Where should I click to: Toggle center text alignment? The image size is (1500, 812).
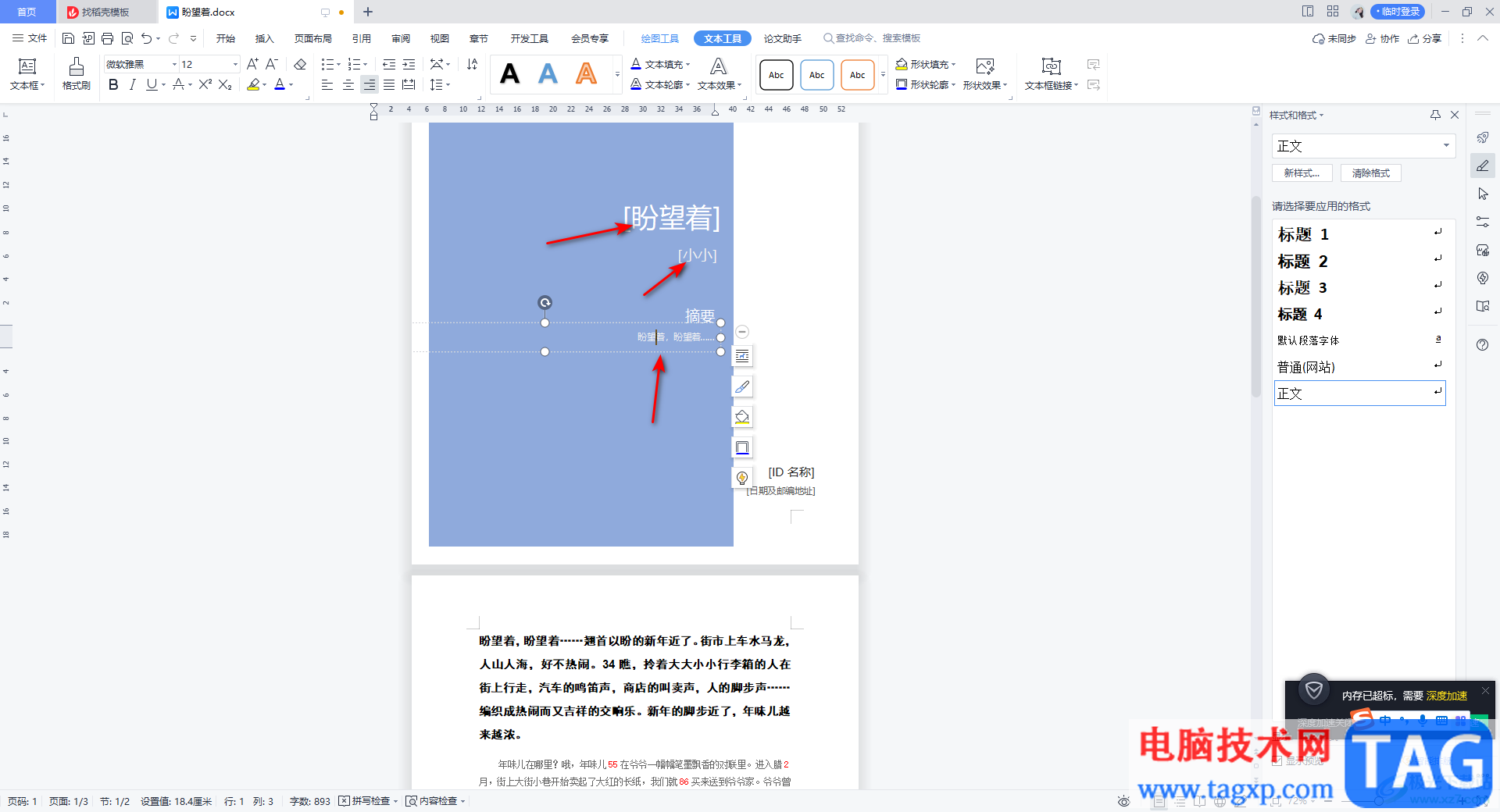(x=348, y=84)
